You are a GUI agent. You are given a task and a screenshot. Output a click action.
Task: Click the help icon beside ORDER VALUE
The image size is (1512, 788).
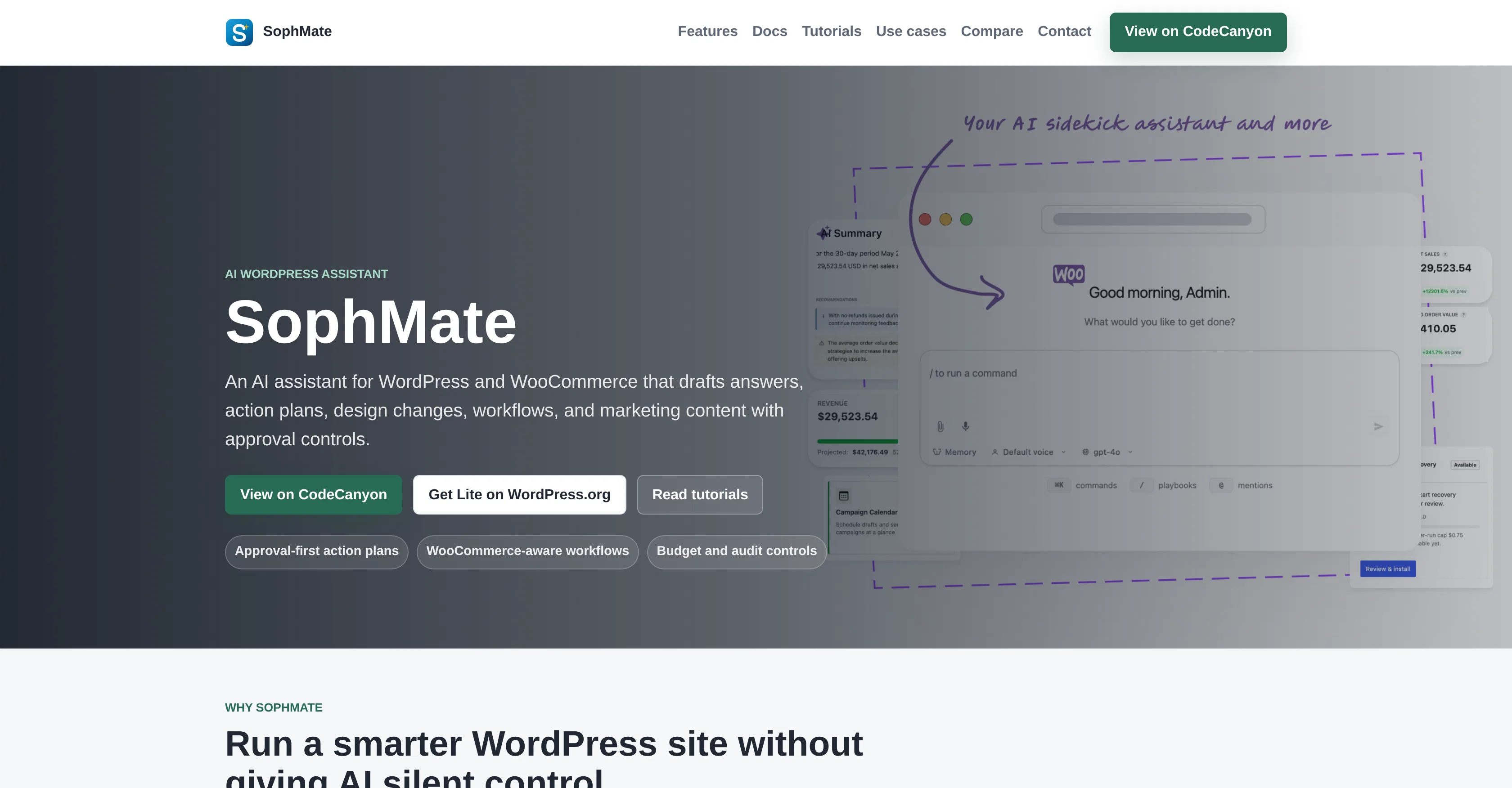pos(1463,314)
